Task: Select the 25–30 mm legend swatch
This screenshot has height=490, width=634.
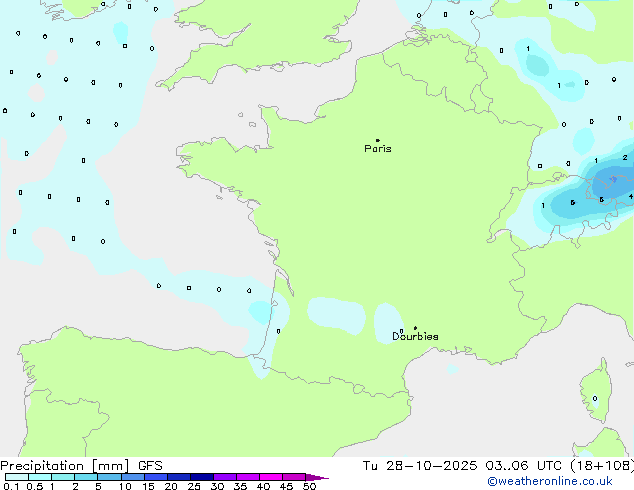Action: pos(202,477)
